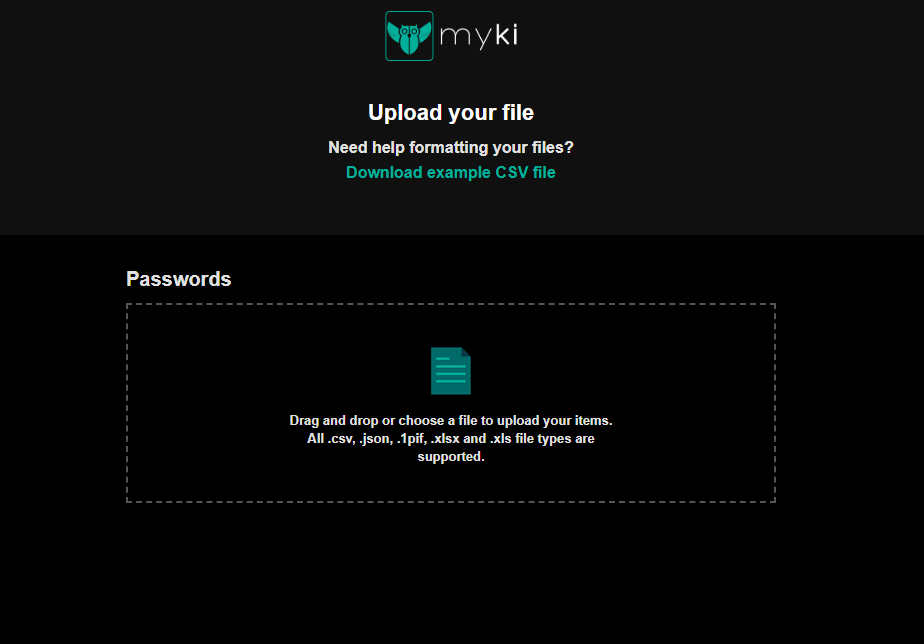Open the Download example CSV file link
Viewport: 924px width, 644px height.
pyautogui.click(x=451, y=173)
